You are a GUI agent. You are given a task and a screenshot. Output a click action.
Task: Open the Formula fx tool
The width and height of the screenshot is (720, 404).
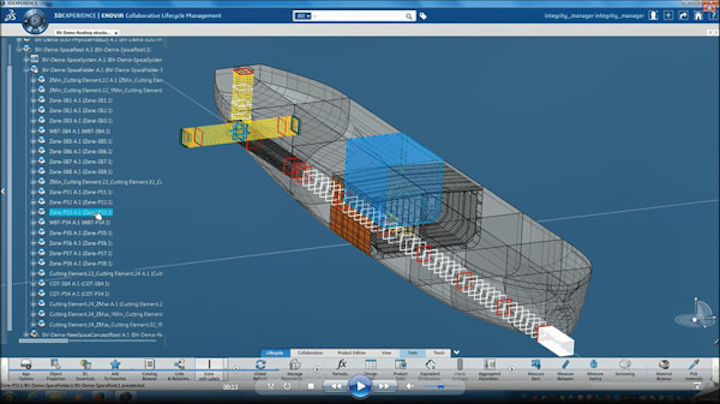(341, 369)
